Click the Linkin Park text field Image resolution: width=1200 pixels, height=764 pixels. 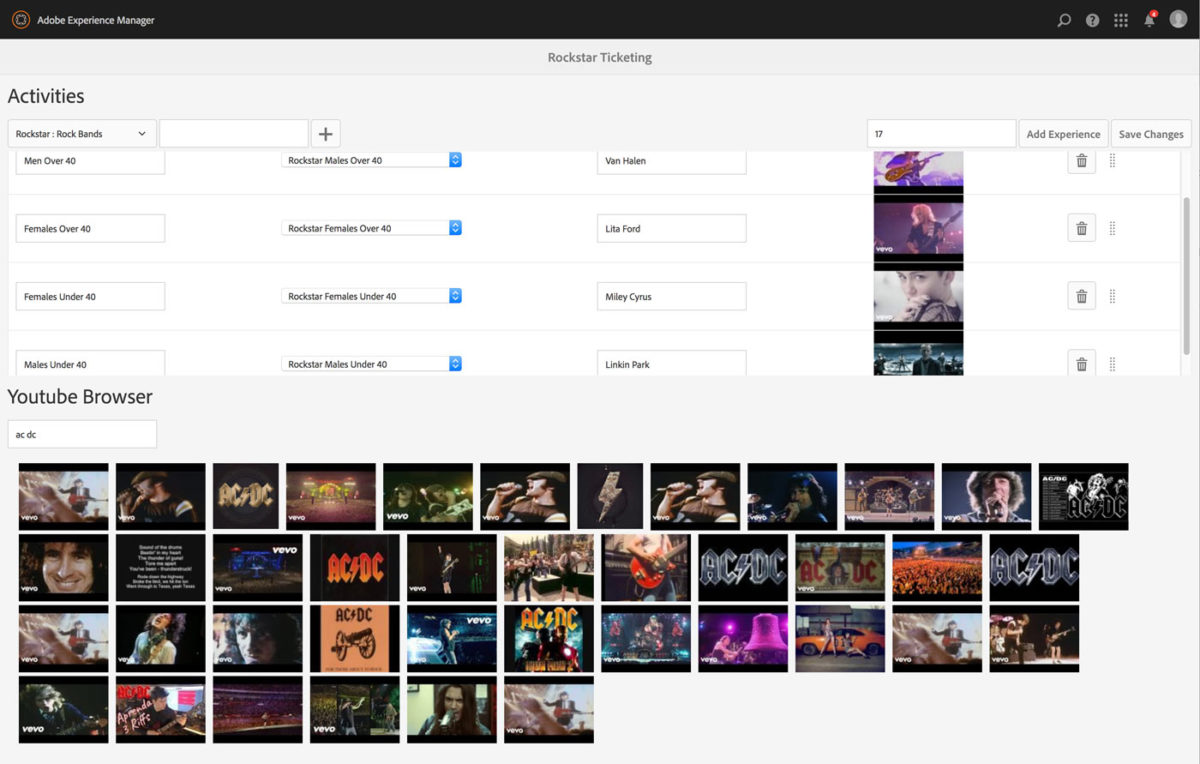click(x=671, y=363)
